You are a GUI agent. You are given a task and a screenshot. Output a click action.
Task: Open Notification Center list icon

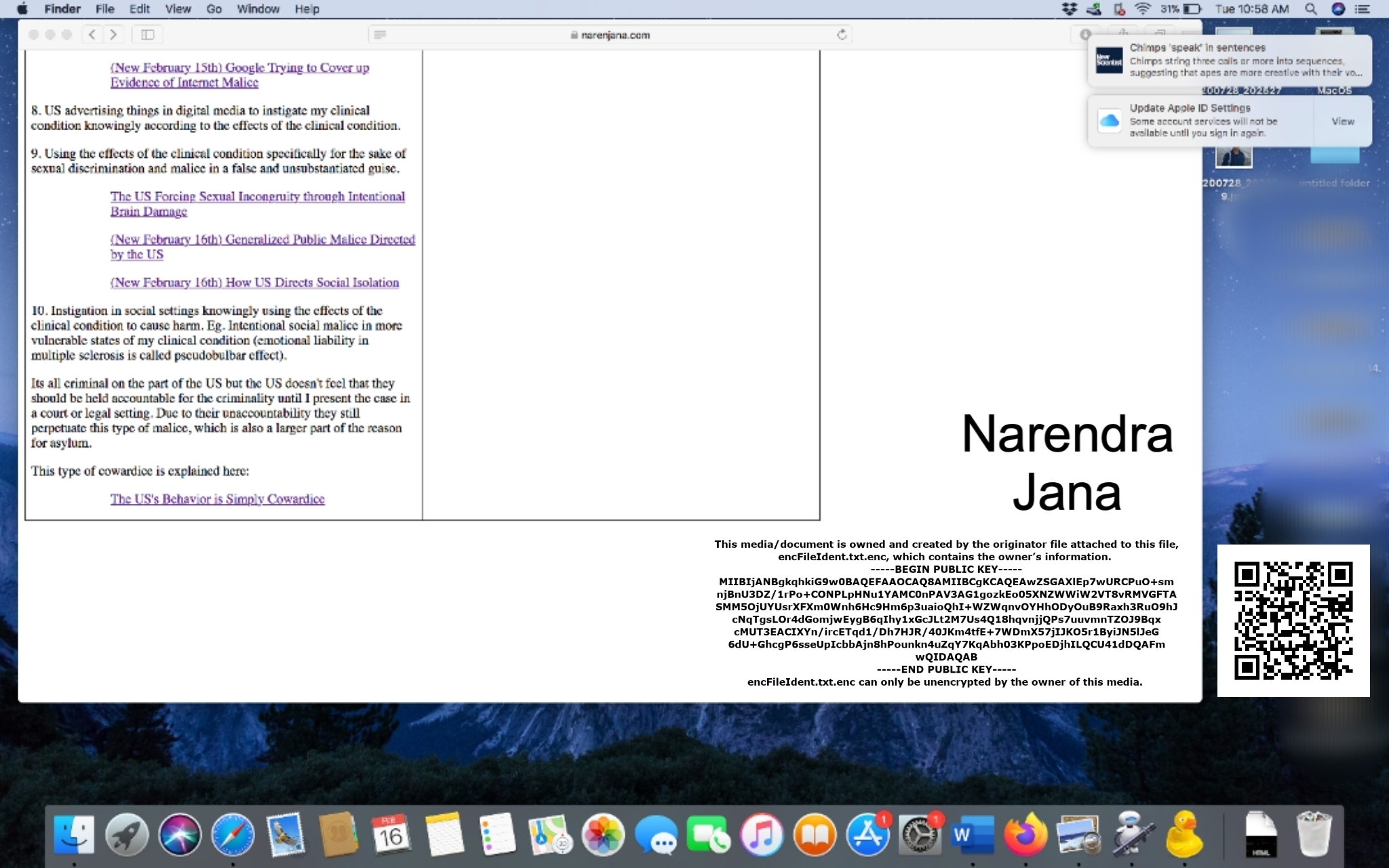(1362, 9)
